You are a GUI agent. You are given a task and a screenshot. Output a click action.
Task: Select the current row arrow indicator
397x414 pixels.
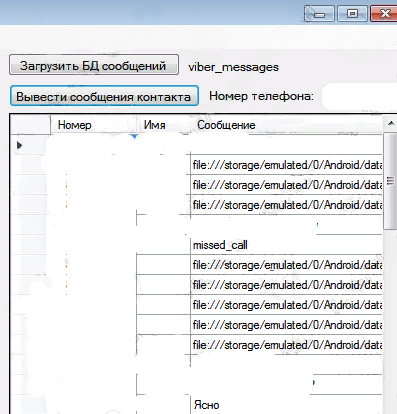[x=19, y=145]
